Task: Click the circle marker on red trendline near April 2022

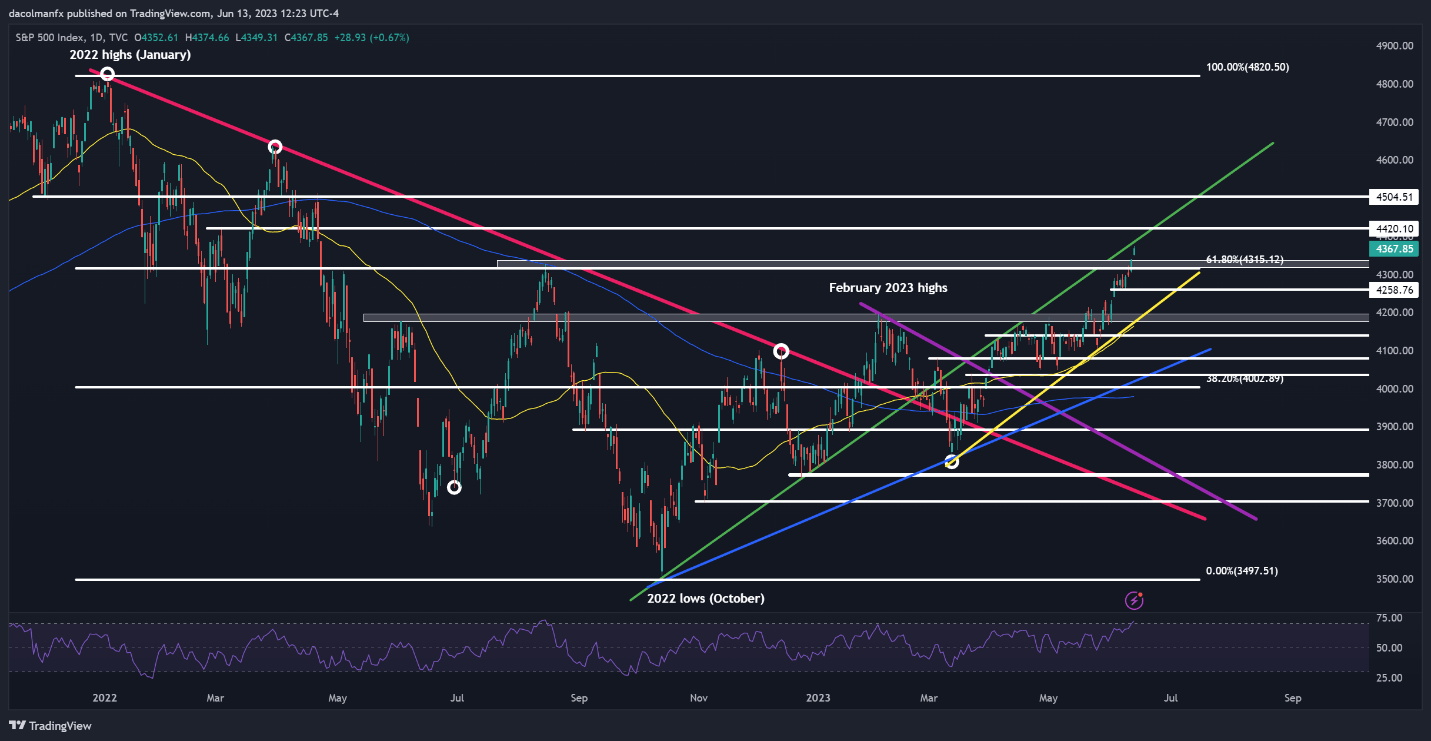Action: pyautogui.click(x=275, y=147)
